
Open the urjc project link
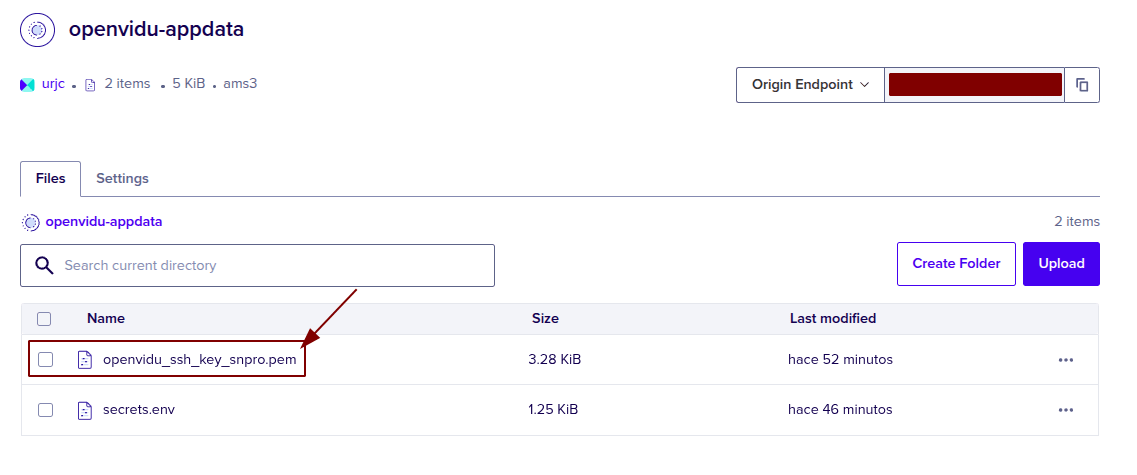[x=53, y=84]
